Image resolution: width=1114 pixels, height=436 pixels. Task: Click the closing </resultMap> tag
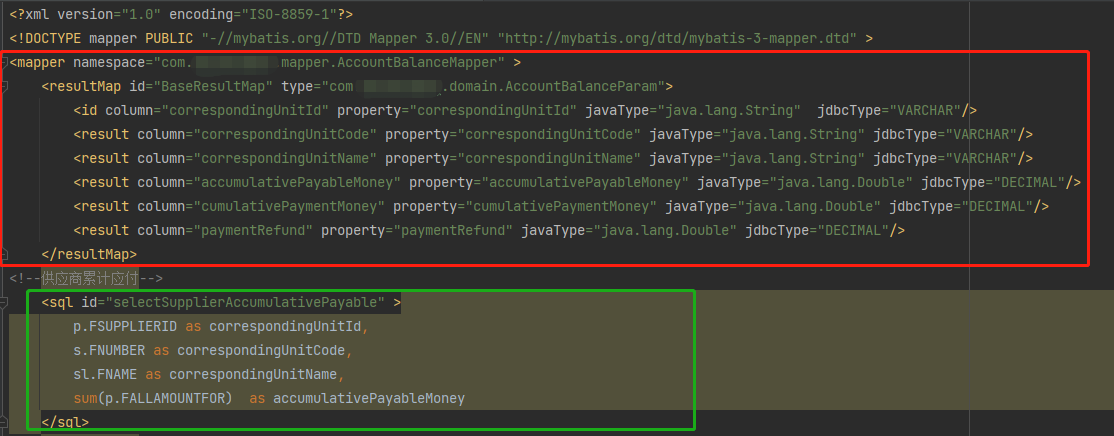click(x=90, y=254)
